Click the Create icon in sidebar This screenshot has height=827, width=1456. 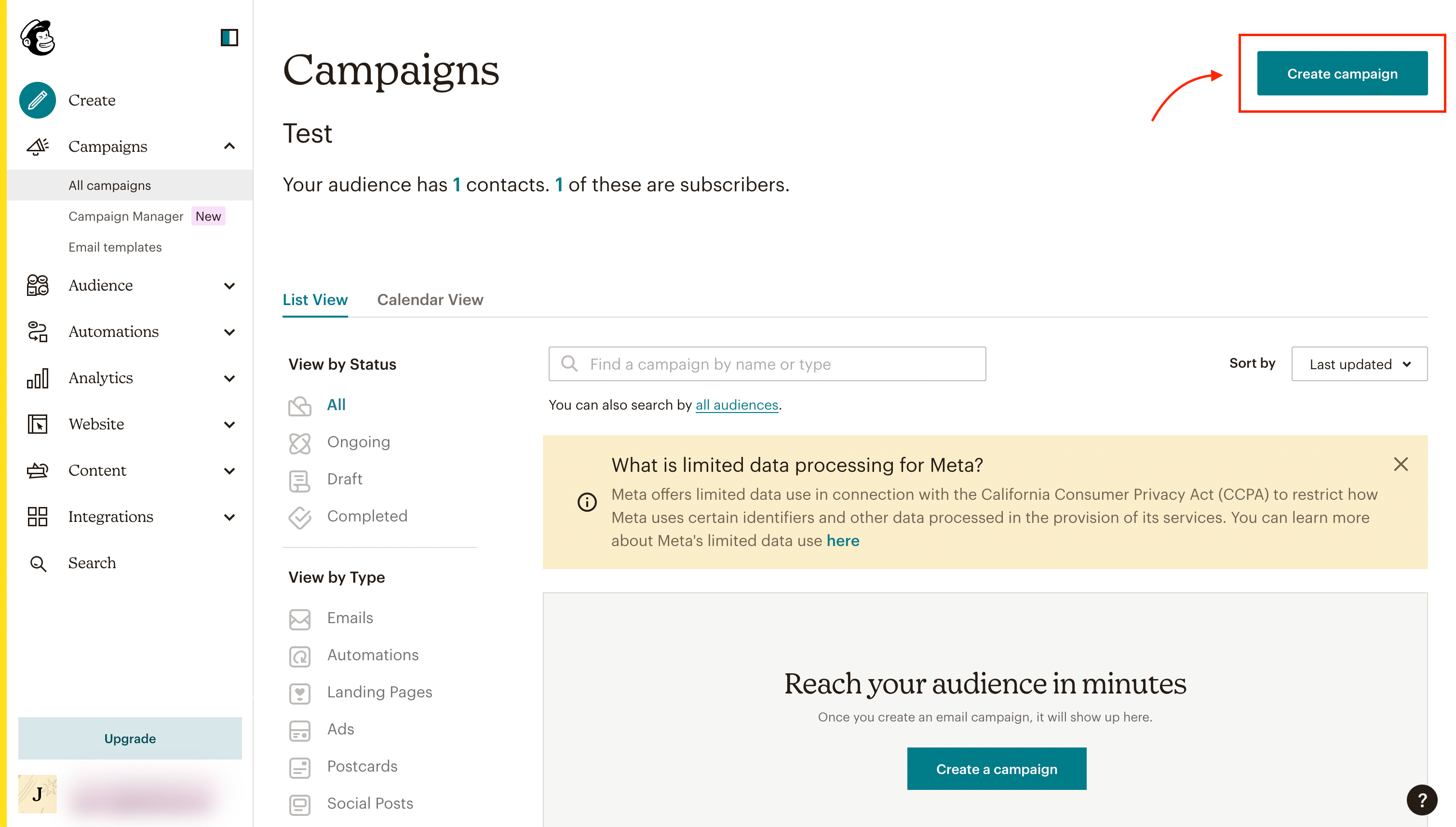click(37, 99)
